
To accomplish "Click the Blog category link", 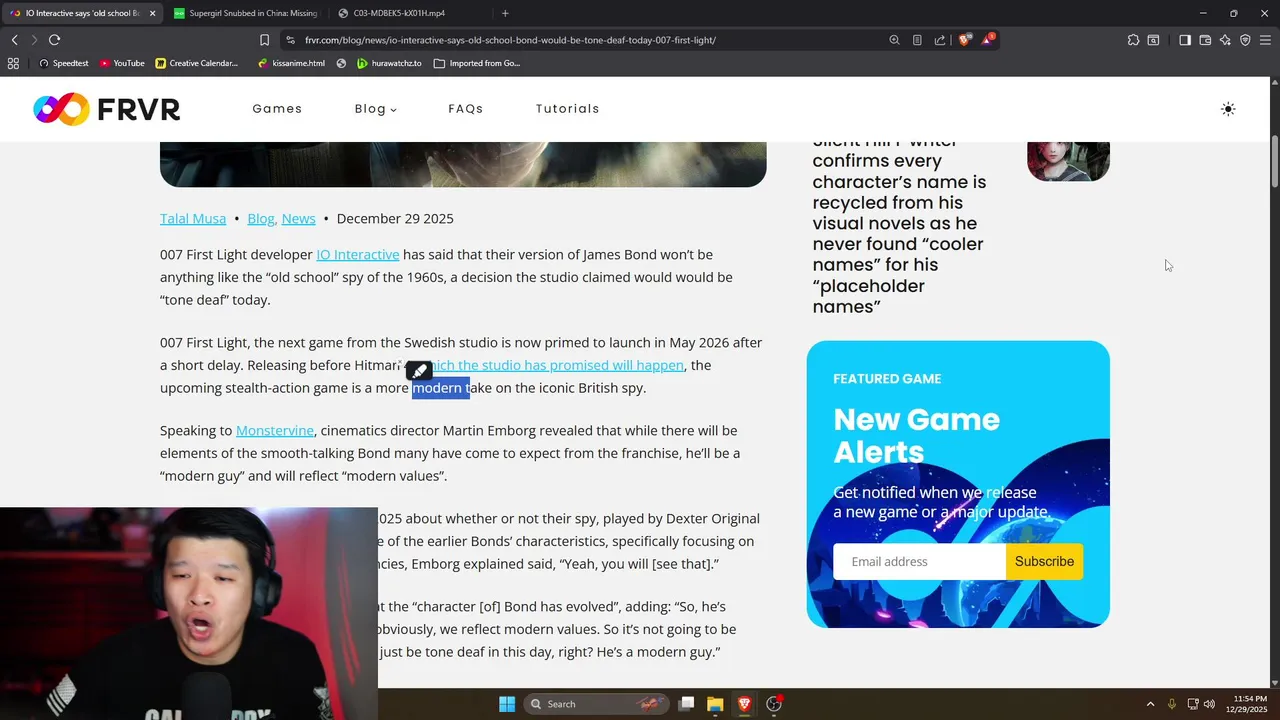I will click(x=261, y=219).
